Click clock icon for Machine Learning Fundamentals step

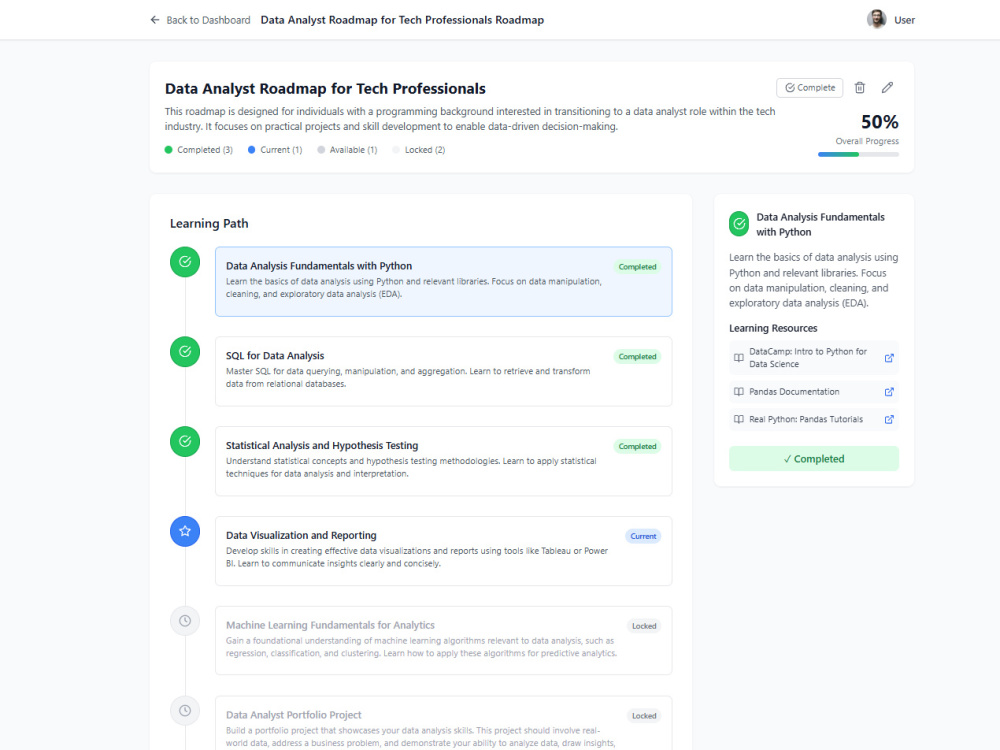click(185, 621)
